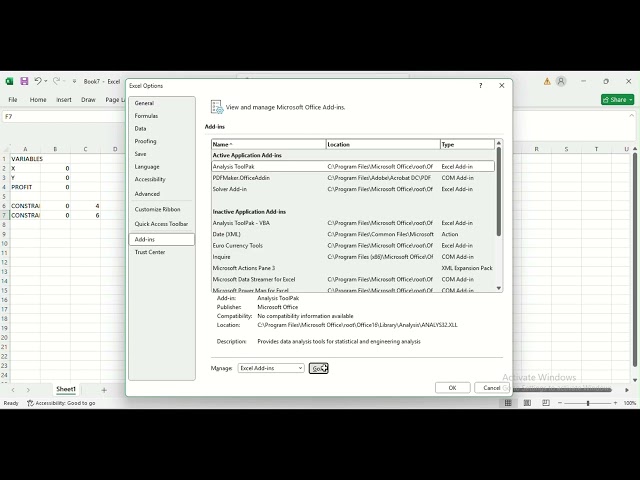Viewport: 640px width, 480px height.
Task: Sort add-ins by Name column header
Action: (269, 144)
